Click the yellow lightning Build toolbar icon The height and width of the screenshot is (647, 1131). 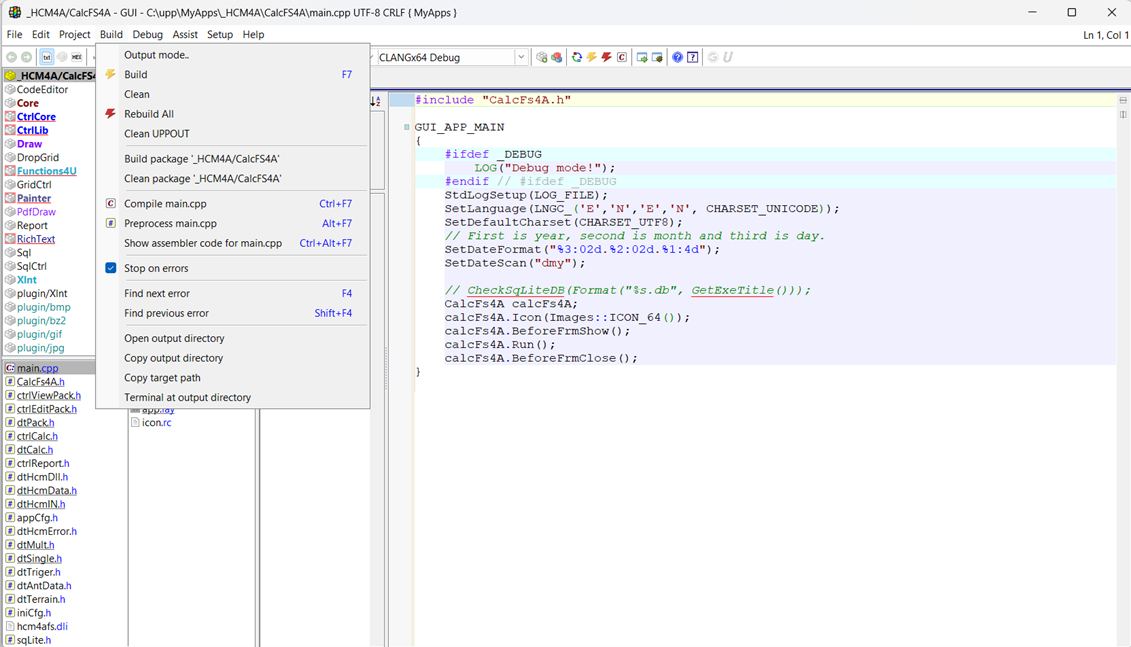592,57
